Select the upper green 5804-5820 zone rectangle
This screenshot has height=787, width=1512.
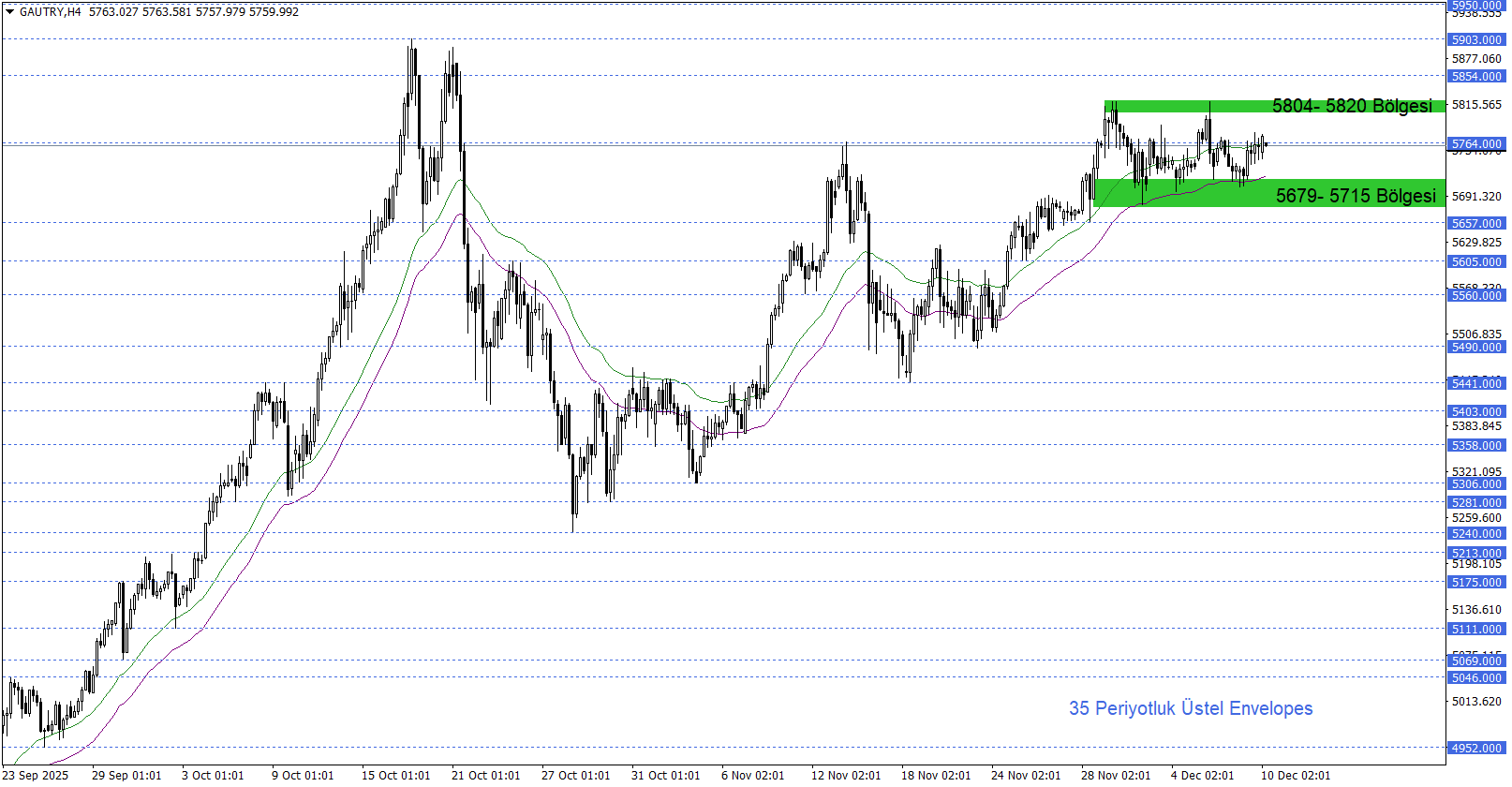pos(1275,107)
